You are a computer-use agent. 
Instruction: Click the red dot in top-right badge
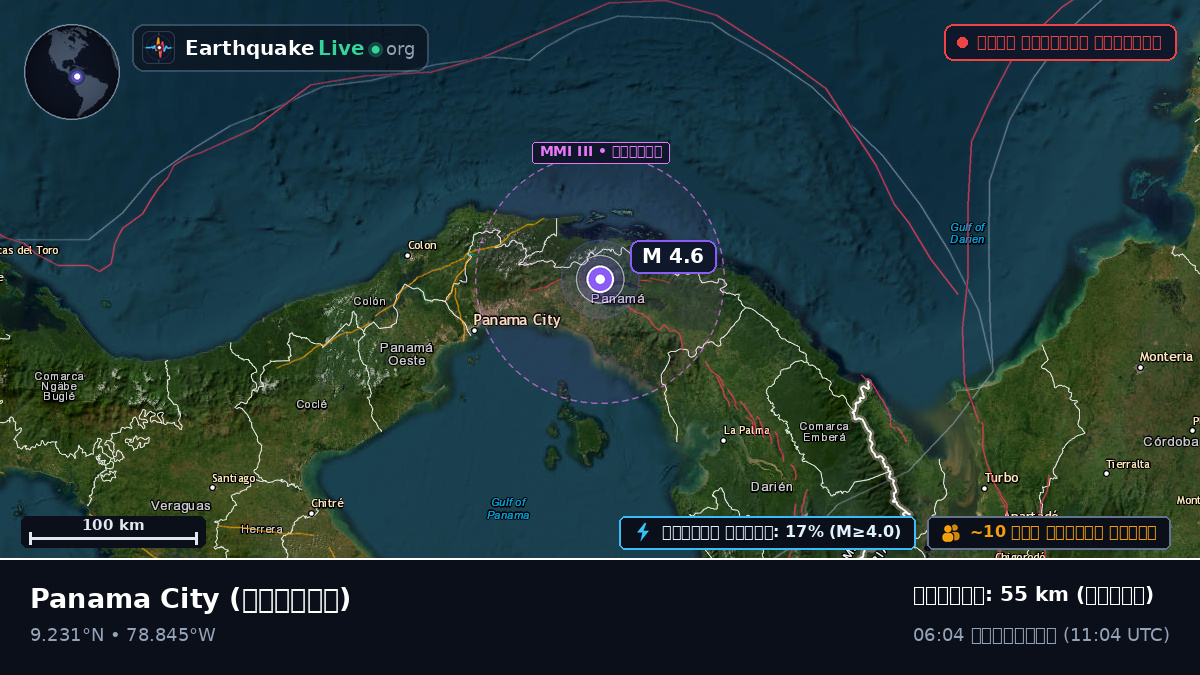[962, 42]
